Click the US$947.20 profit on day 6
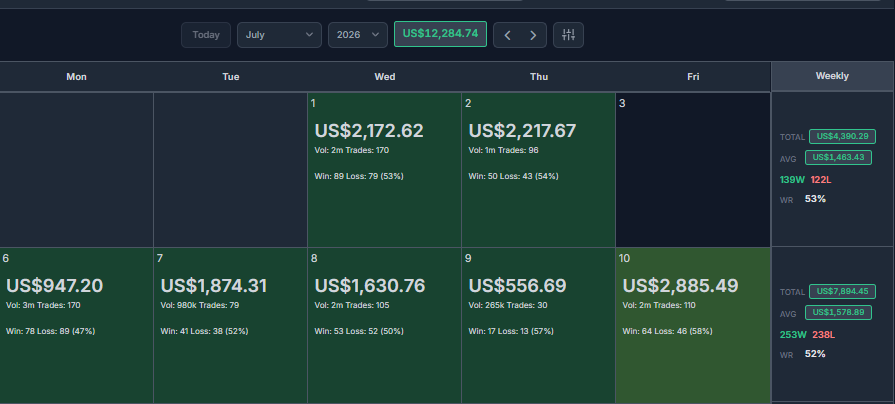Viewport: 895px width, 404px height. (x=54, y=285)
